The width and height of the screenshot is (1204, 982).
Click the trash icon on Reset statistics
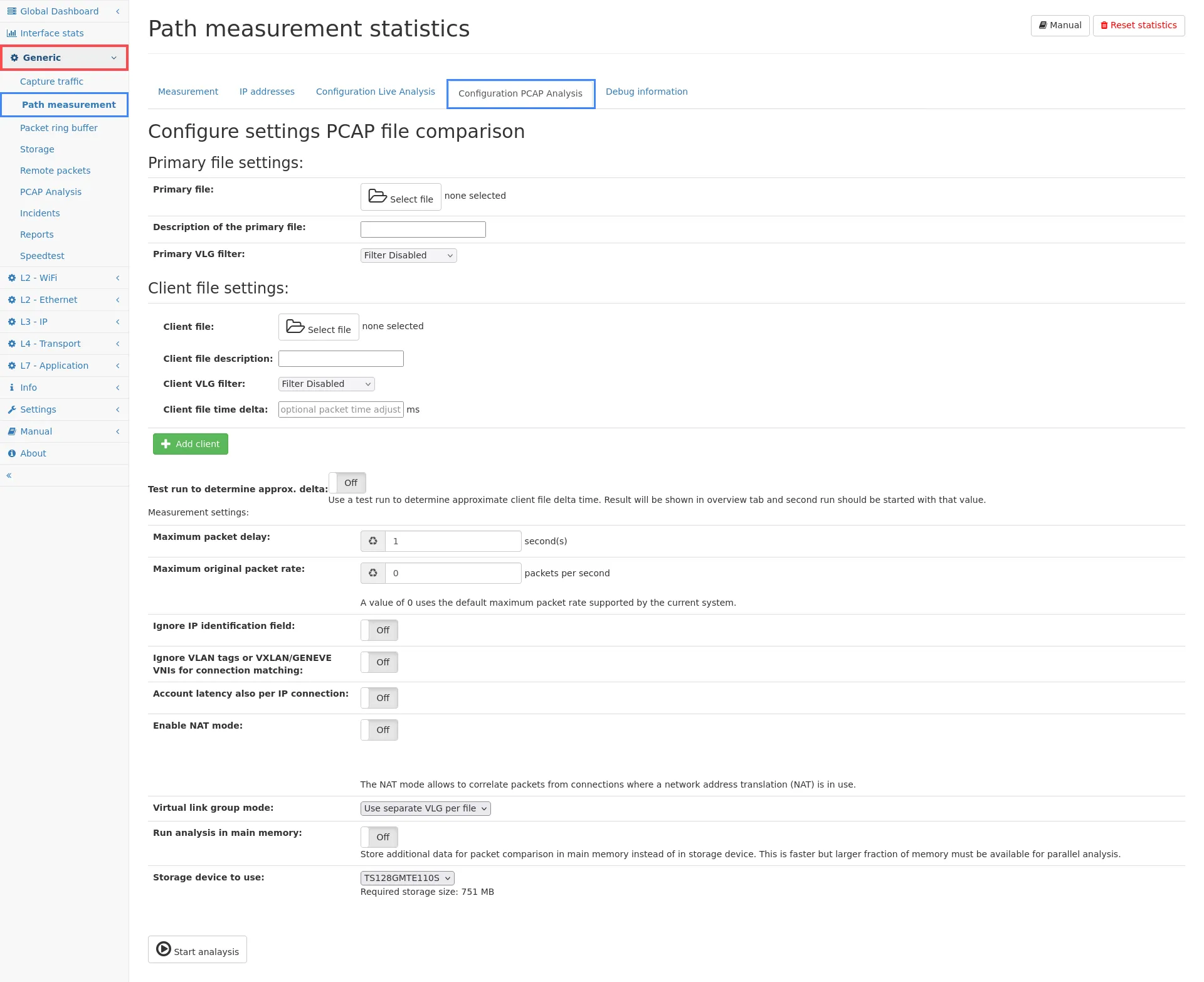coord(1104,26)
